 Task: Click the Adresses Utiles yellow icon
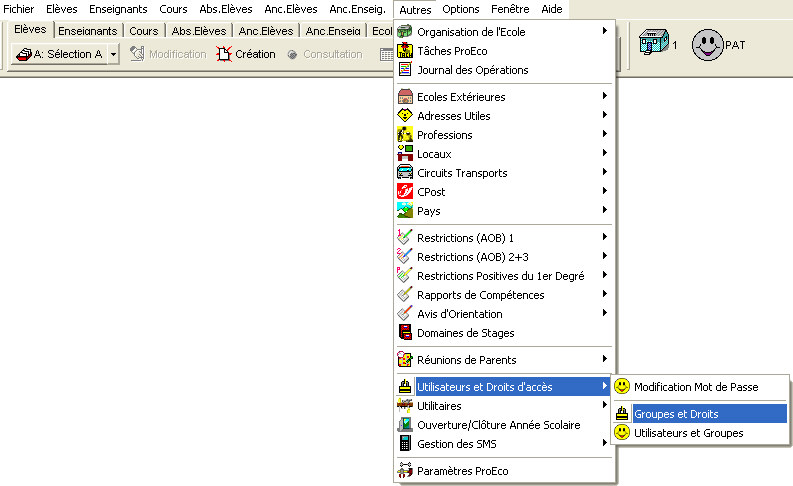[405, 115]
